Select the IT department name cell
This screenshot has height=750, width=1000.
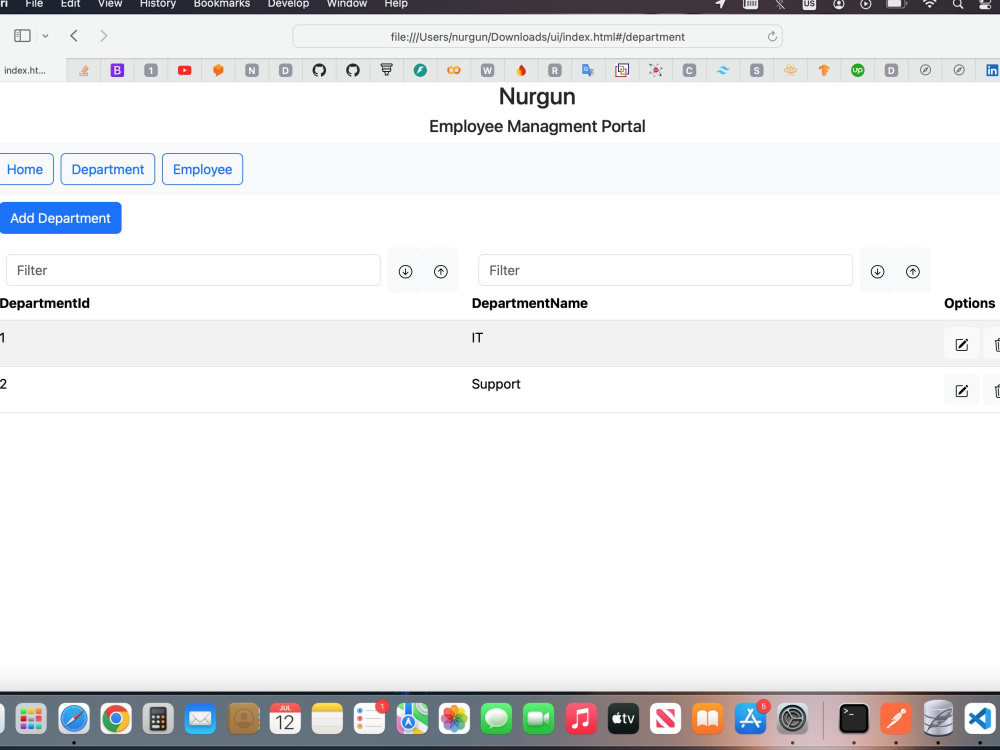(x=477, y=338)
